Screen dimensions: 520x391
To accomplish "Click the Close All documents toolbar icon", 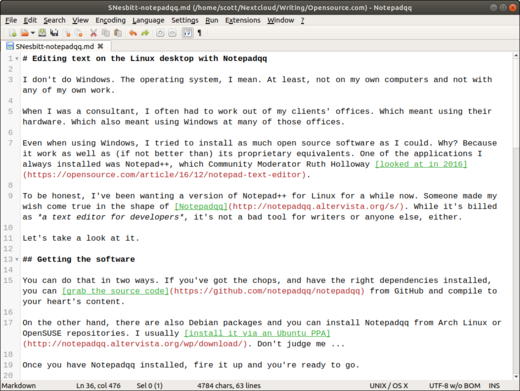I will (79, 33).
